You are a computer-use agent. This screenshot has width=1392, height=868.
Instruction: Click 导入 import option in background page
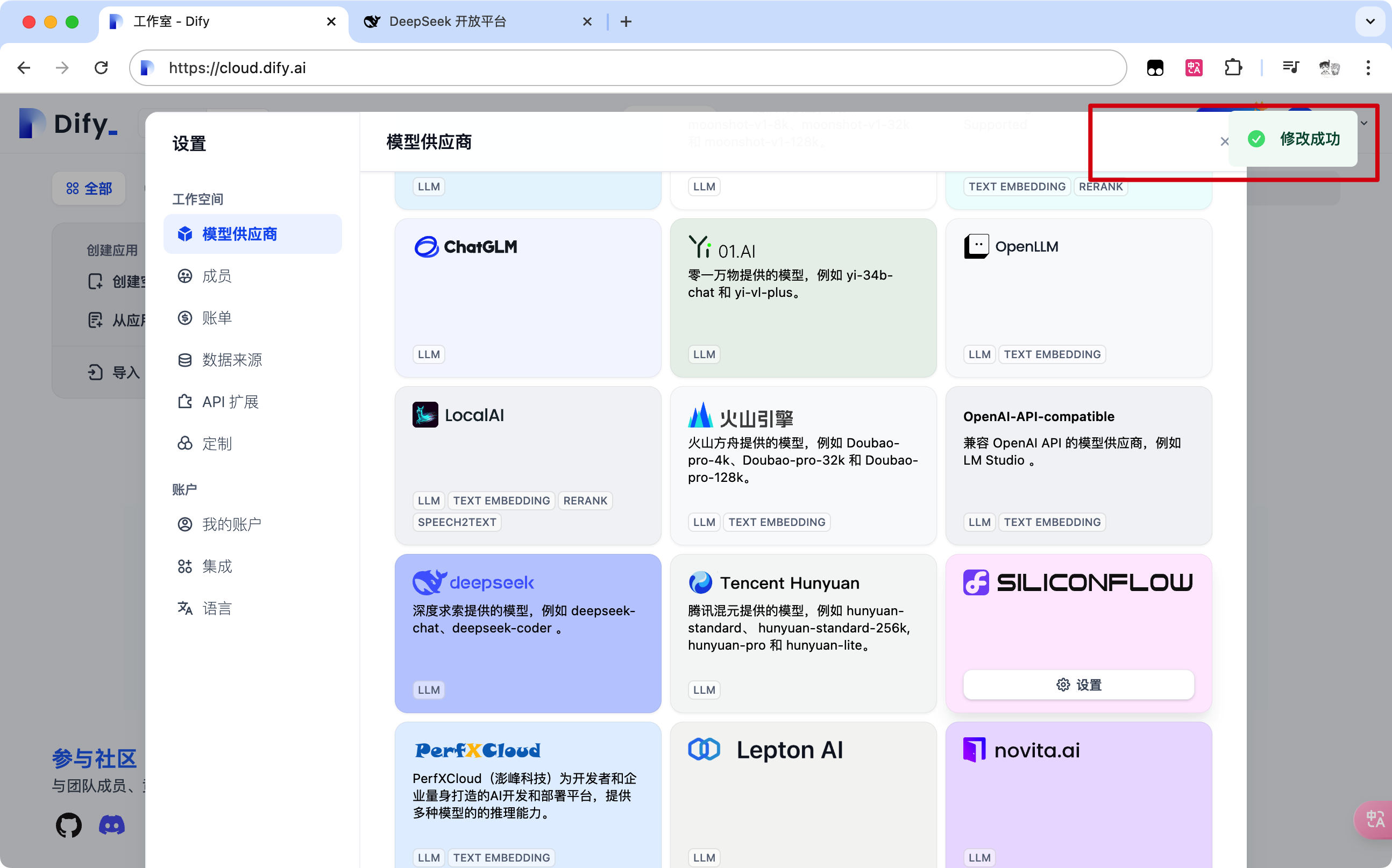point(113,373)
